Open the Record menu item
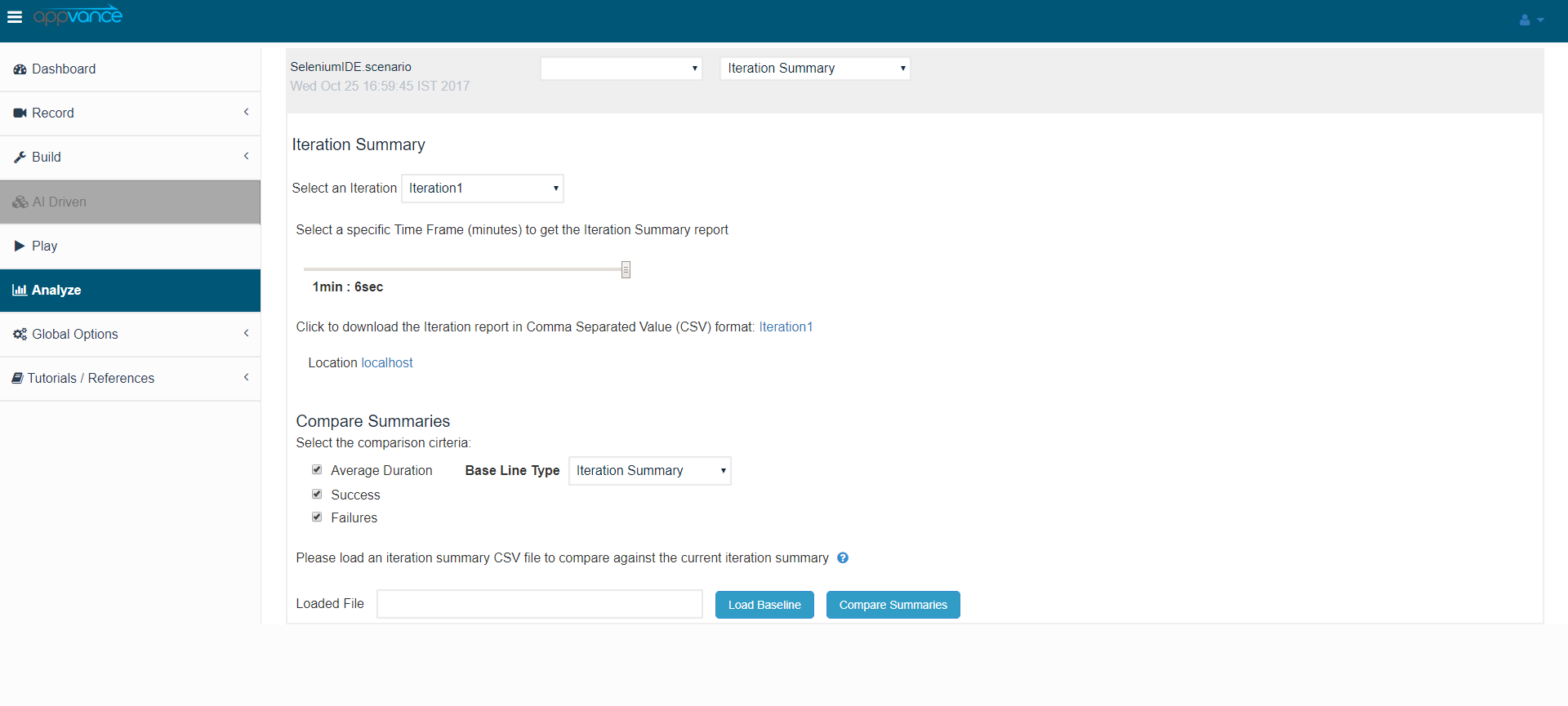Image resolution: width=1568 pixels, height=706 pixels. 131,113
